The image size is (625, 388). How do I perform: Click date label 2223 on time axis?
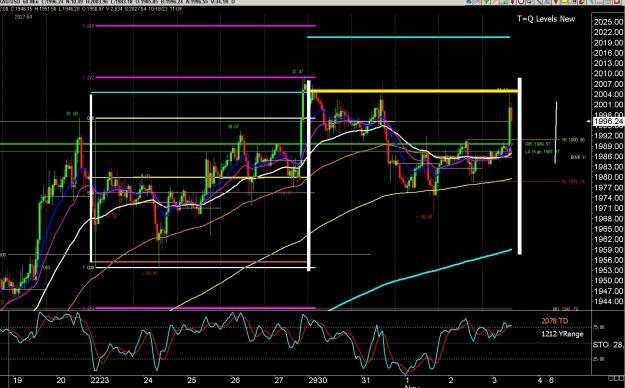coord(100,380)
